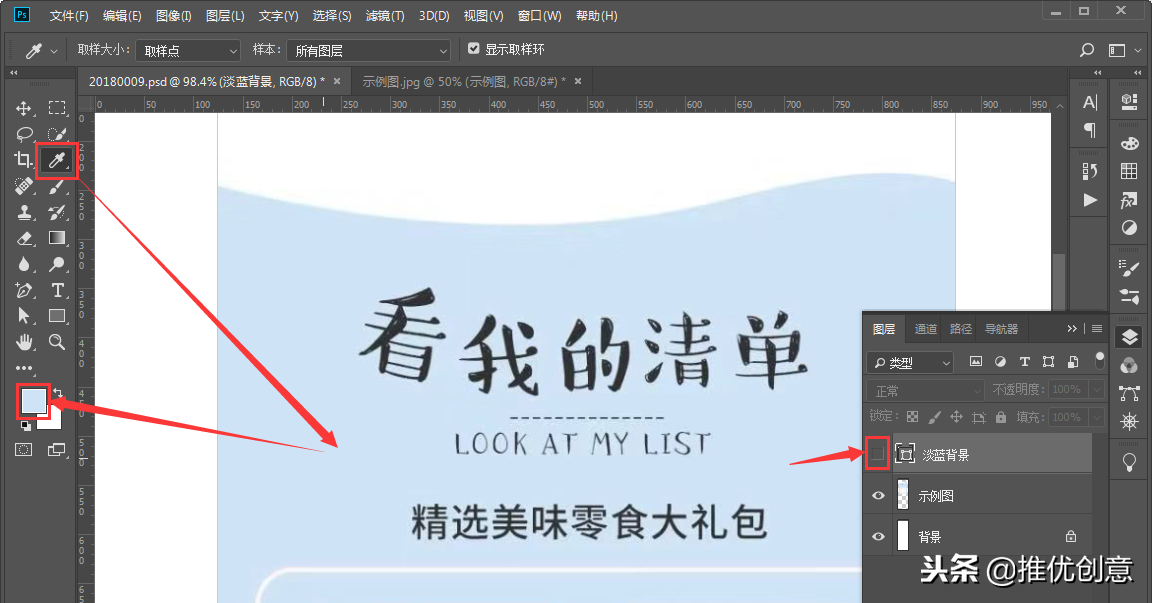Hide the 背景 layer
Screen dimensions: 1152x603
(x=878, y=537)
